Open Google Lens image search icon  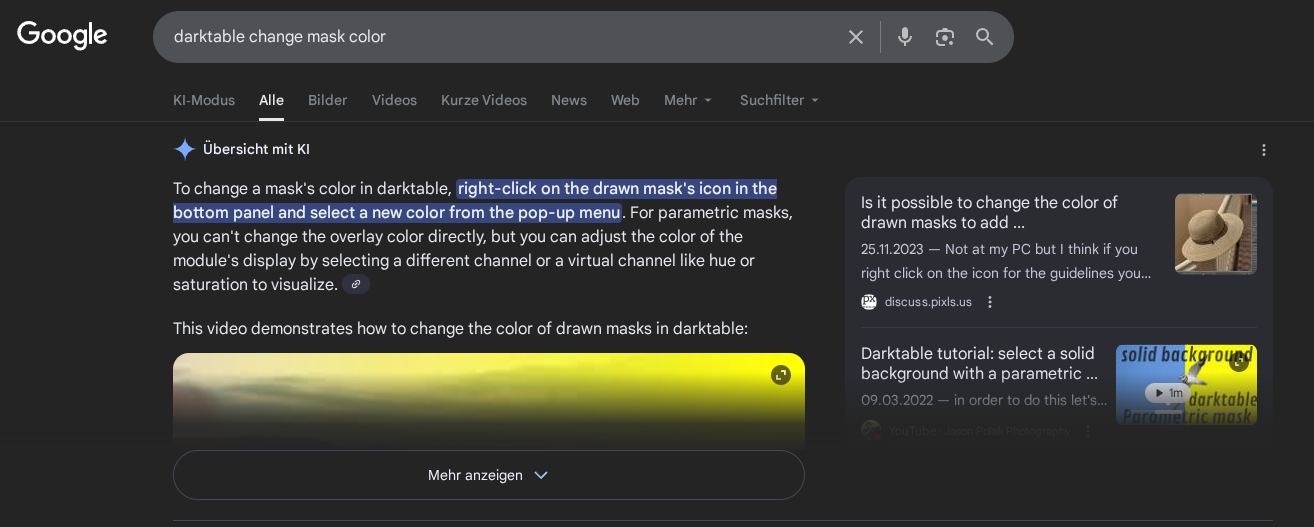944,37
